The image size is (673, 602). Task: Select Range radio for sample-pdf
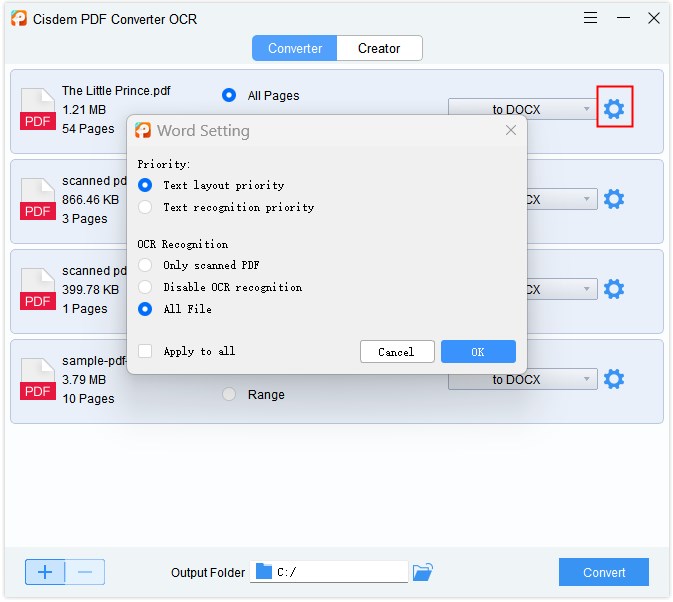pyautogui.click(x=229, y=394)
